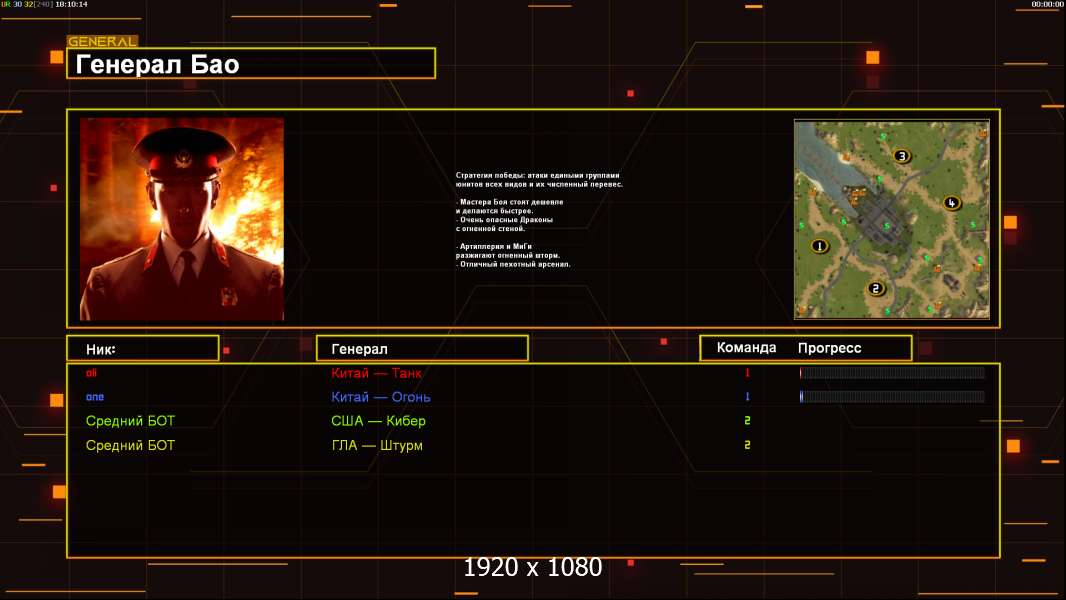Screen dimensions: 1066x600
Task: Click "Средний БОТ" in the США — Кибер row
Action: pos(131,421)
